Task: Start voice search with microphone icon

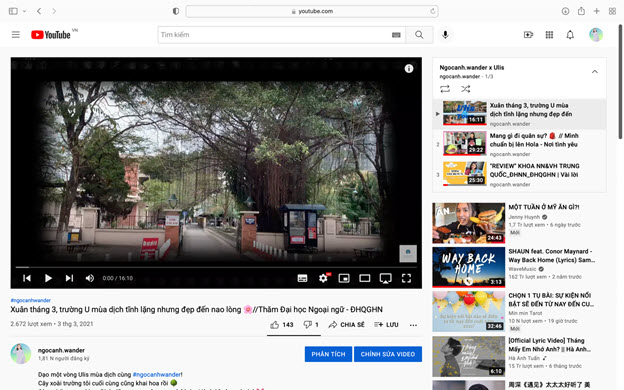Action: pos(445,35)
